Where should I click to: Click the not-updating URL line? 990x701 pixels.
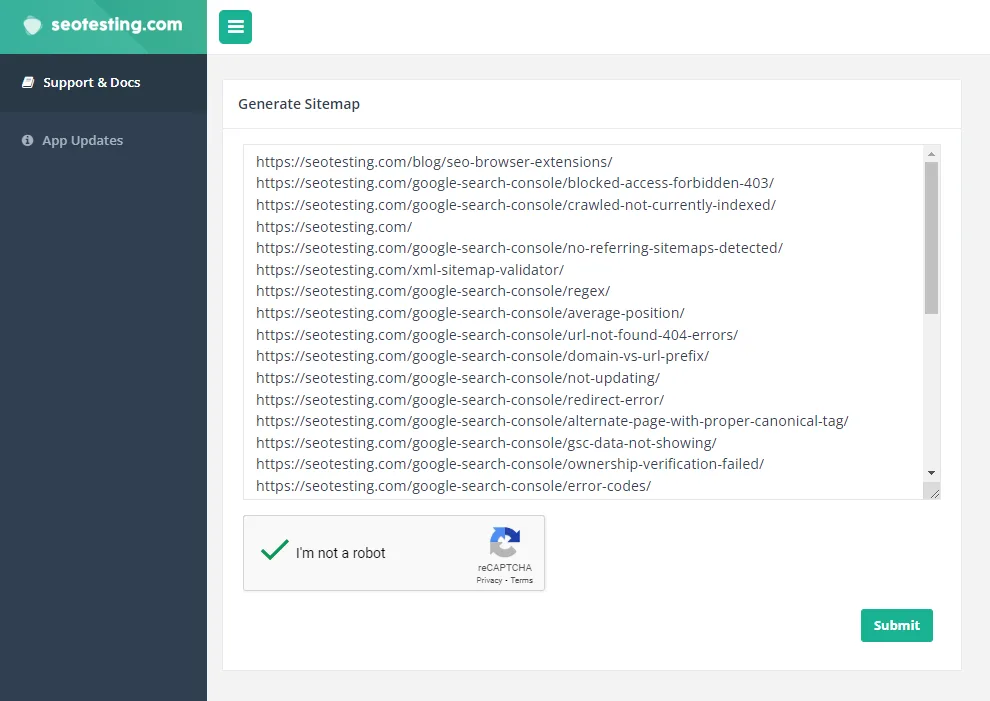(x=458, y=378)
